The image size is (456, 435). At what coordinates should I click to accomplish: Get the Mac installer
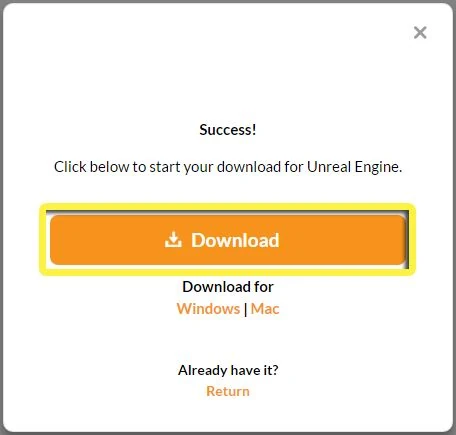(265, 309)
